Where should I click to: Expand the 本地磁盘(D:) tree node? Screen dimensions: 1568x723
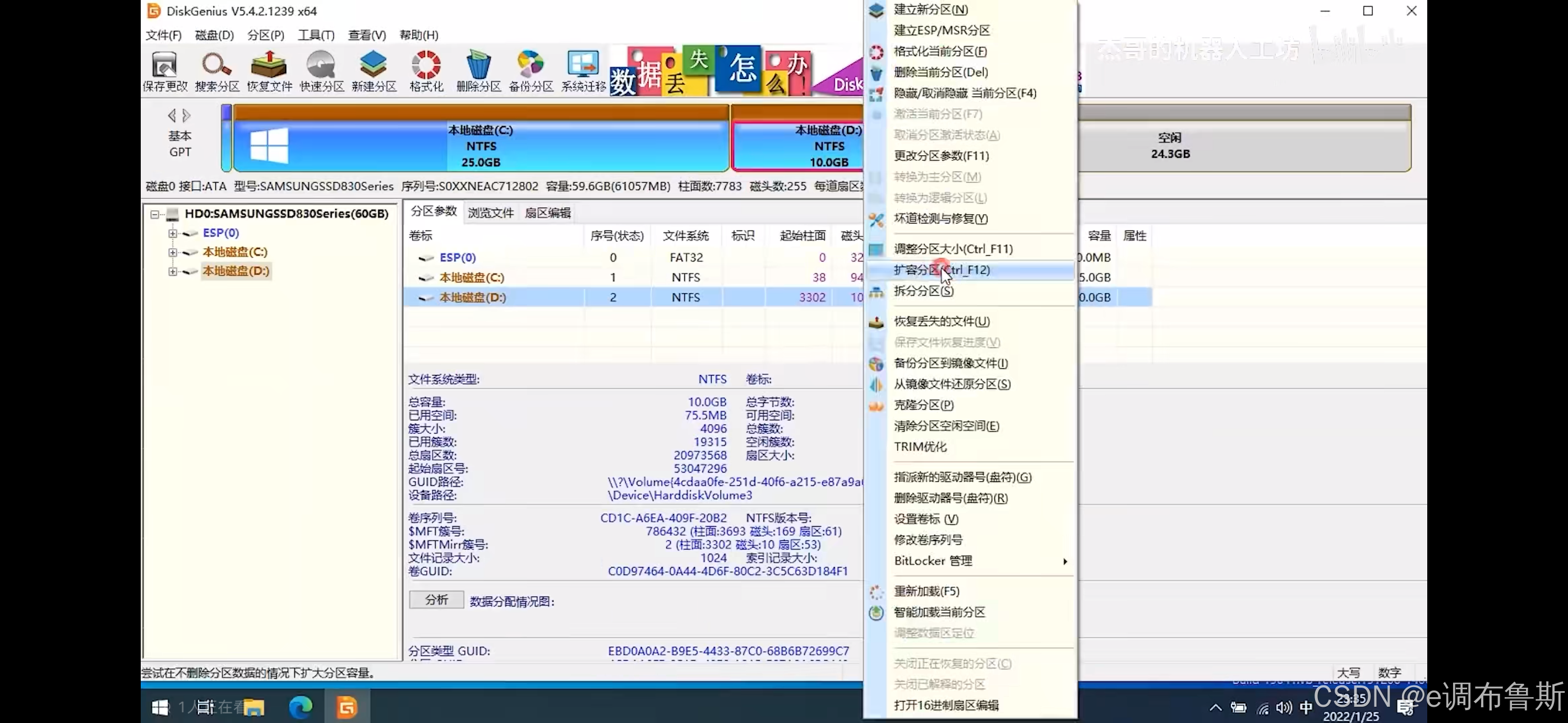[x=173, y=271]
